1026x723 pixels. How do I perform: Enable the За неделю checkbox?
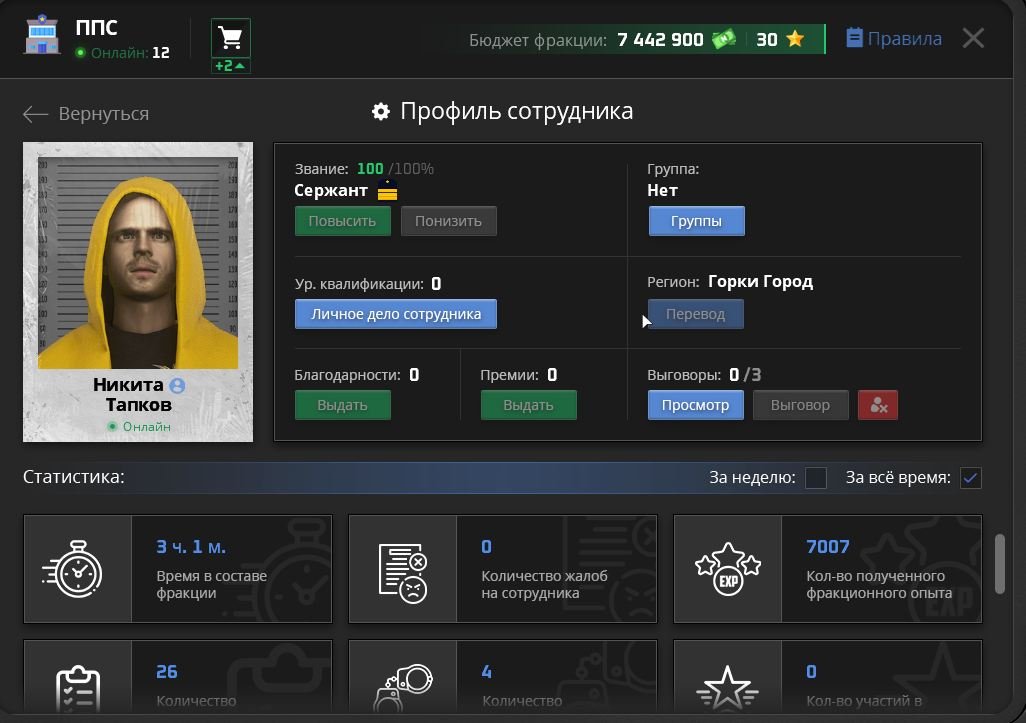[815, 478]
